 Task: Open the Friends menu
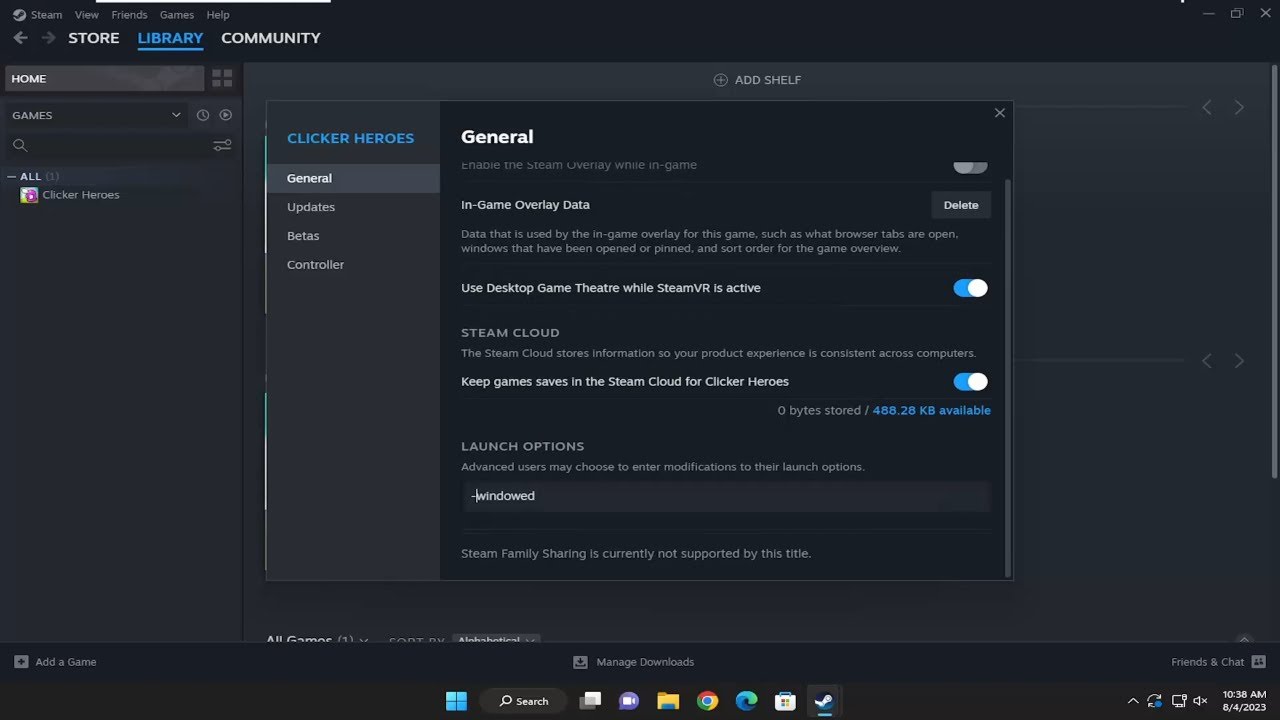129,15
